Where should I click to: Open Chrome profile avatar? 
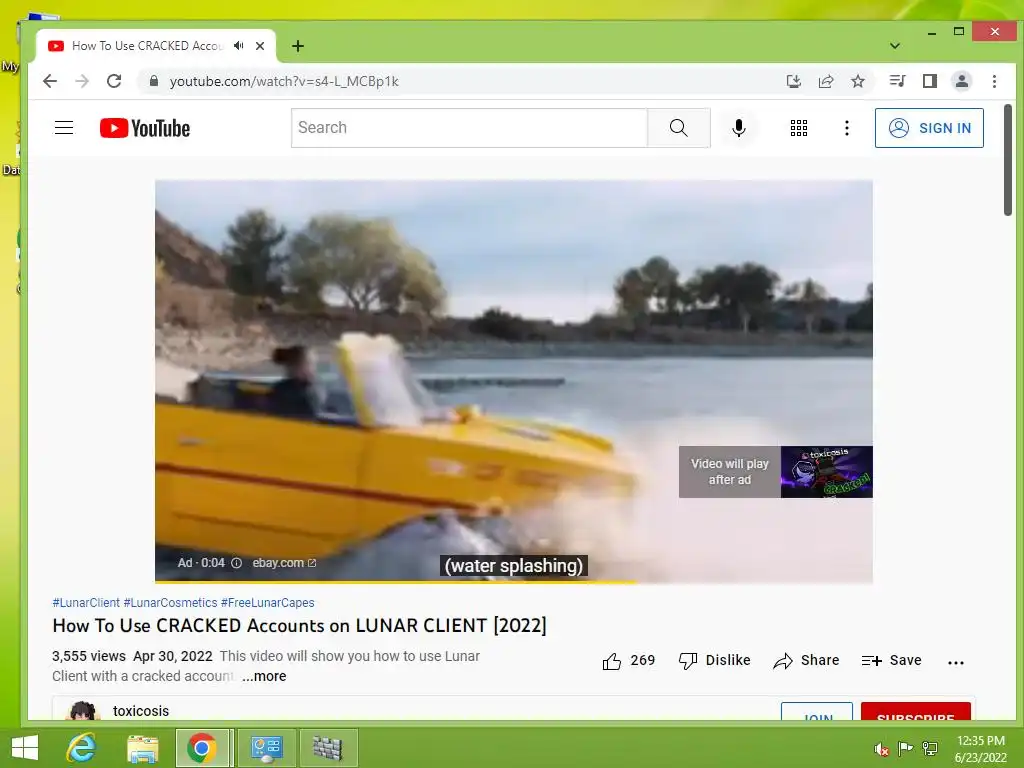pos(962,81)
